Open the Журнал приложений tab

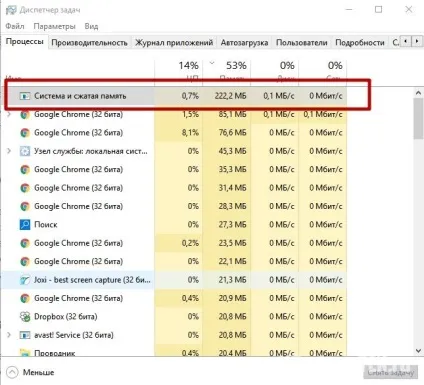[174, 43]
